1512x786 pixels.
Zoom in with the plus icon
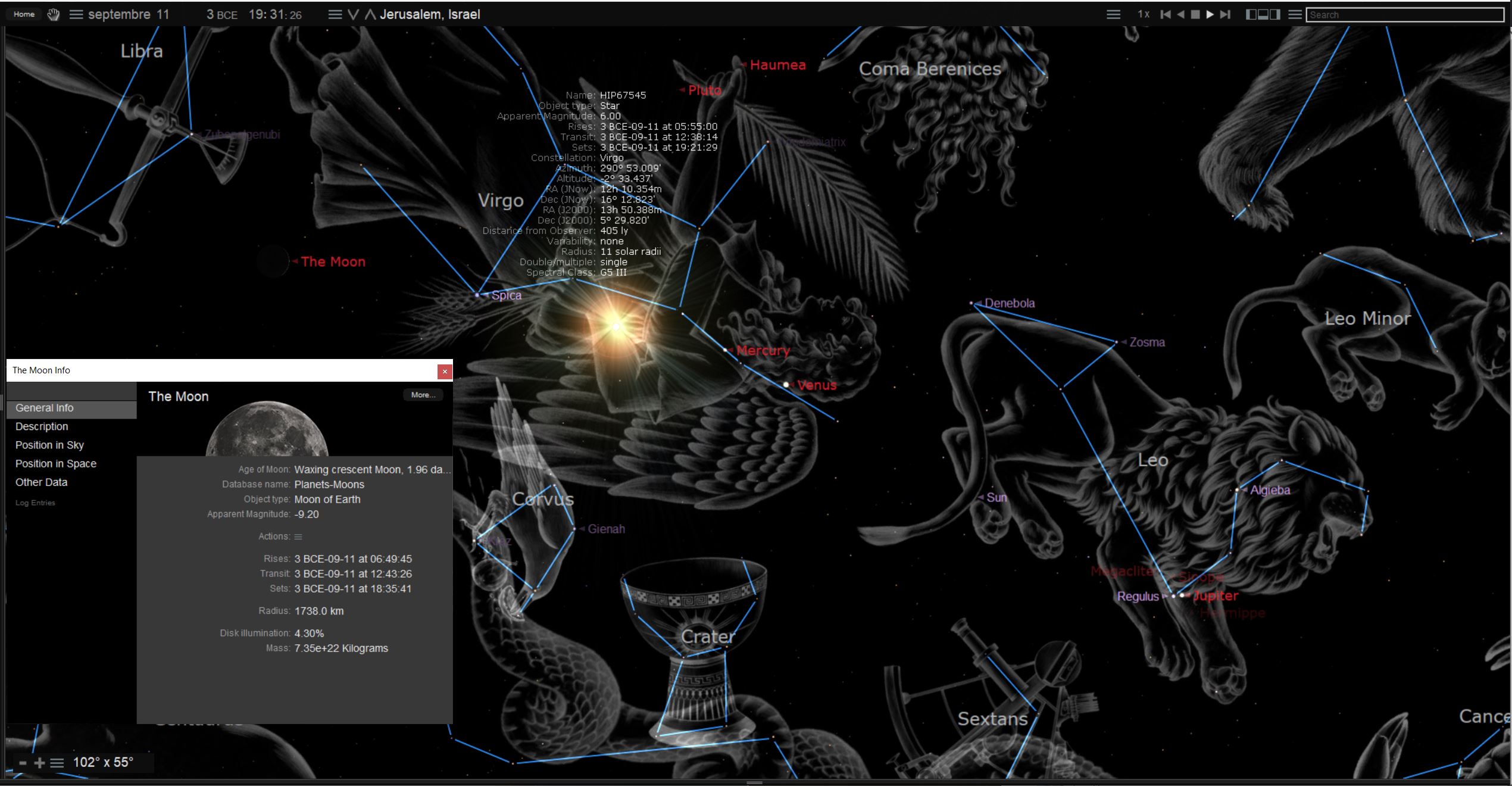[39, 763]
